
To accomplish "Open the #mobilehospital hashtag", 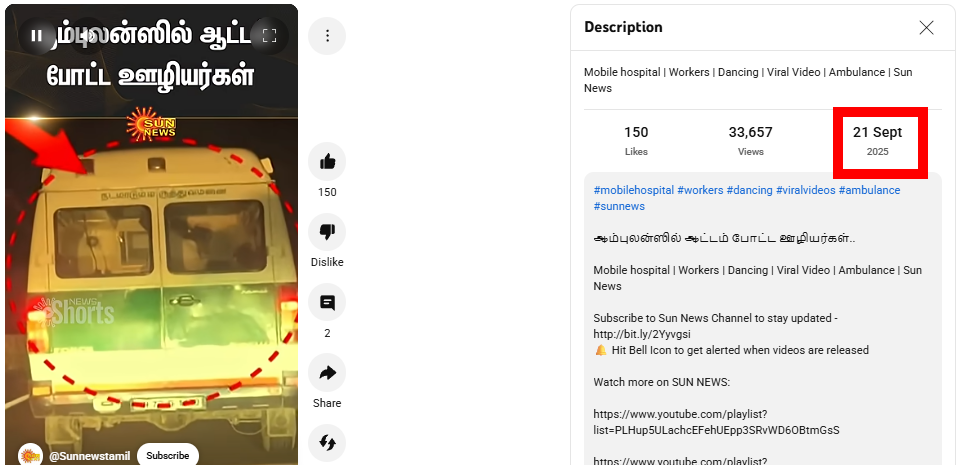I will pyautogui.click(x=634, y=190).
